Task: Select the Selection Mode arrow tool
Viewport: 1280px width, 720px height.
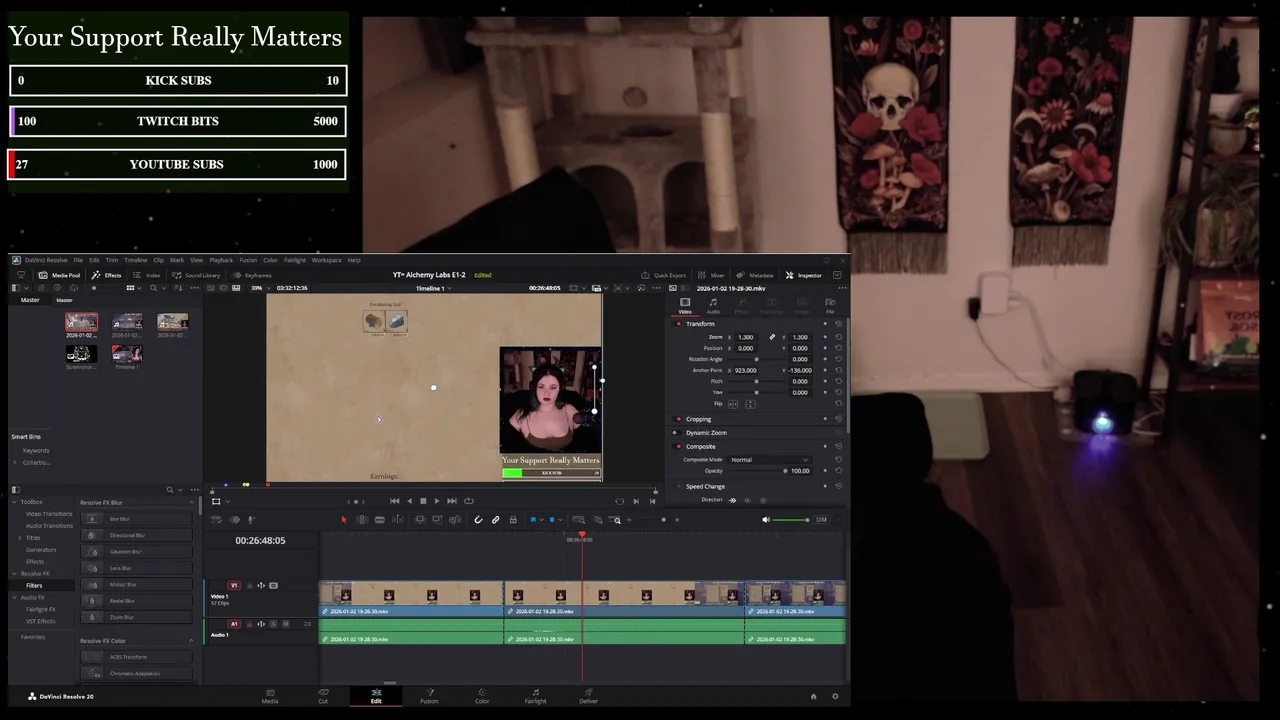Action: pyautogui.click(x=344, y=520)
